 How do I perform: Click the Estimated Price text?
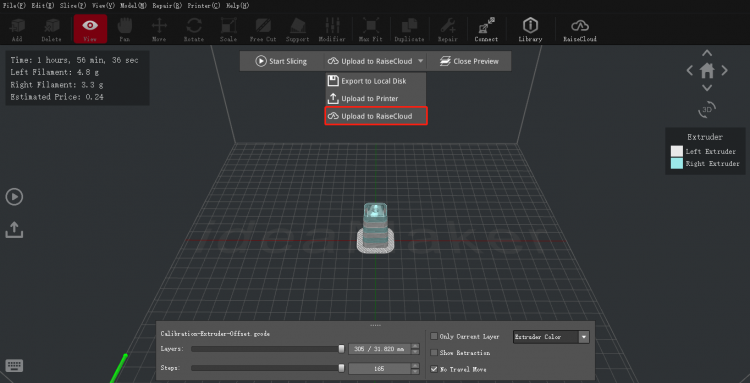57,97
